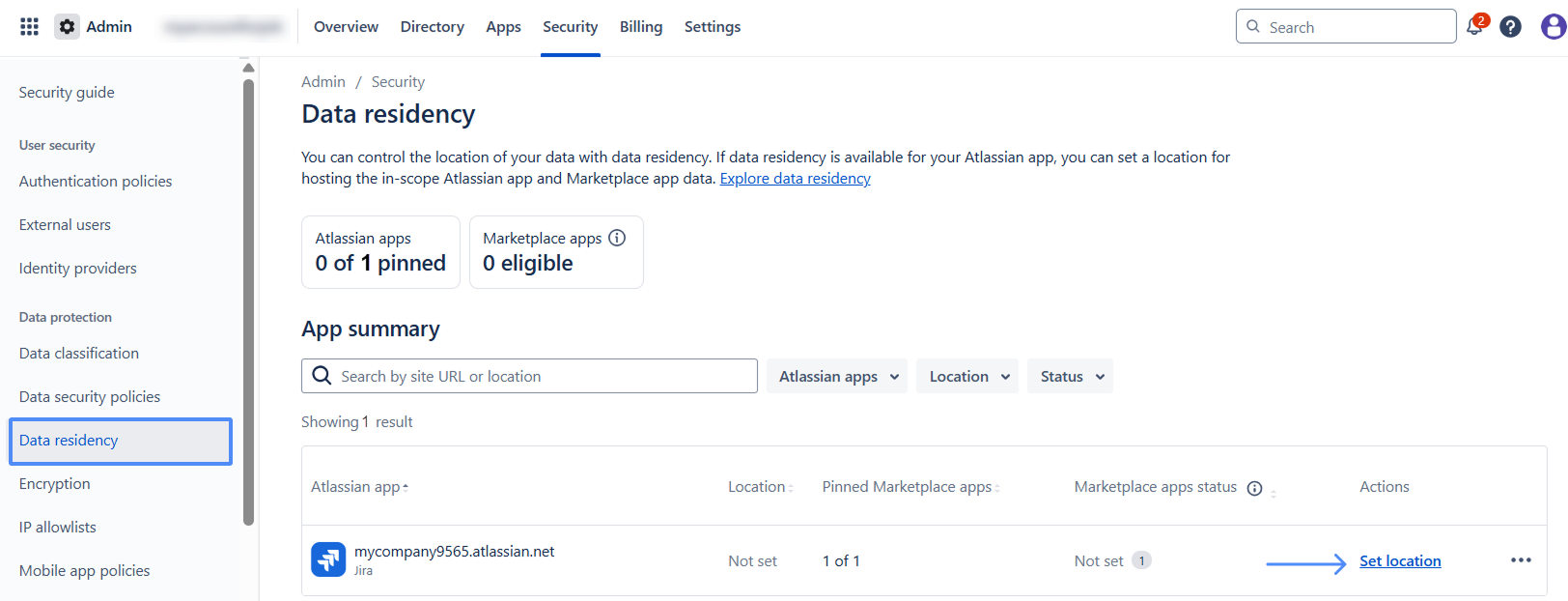Open the user profile avatar
Image resolution: width=1568 pixels, height=601 pixels.
[1553, 27]
